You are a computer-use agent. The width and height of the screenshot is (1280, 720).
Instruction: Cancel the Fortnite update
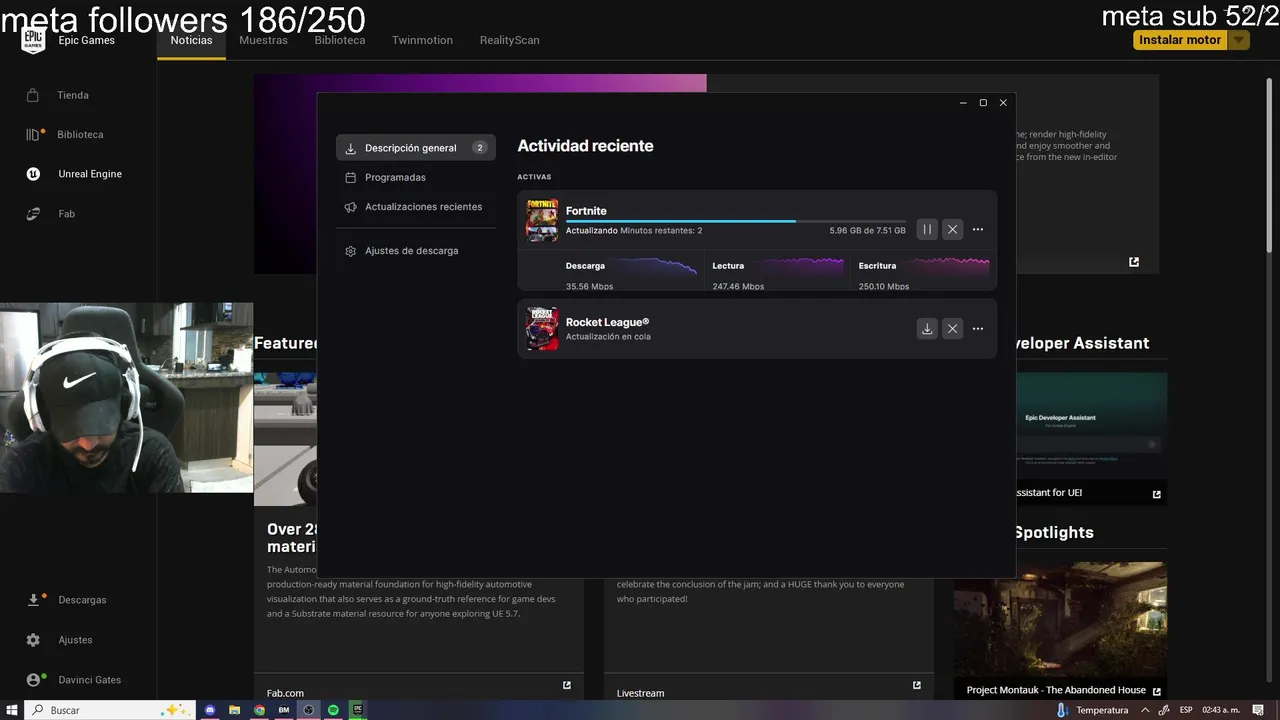point(952,229)
